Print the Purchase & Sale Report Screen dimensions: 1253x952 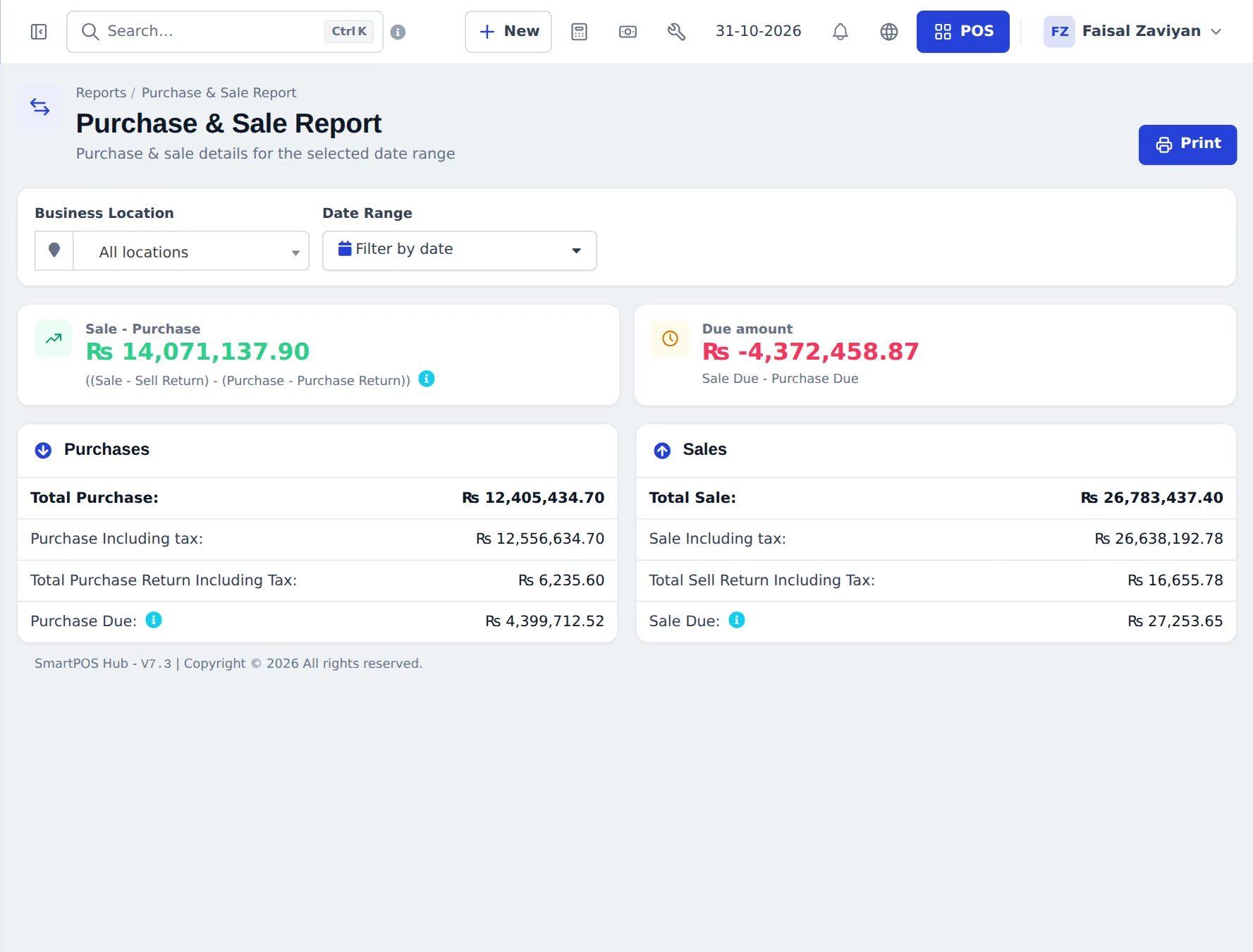pos(1187,145)
